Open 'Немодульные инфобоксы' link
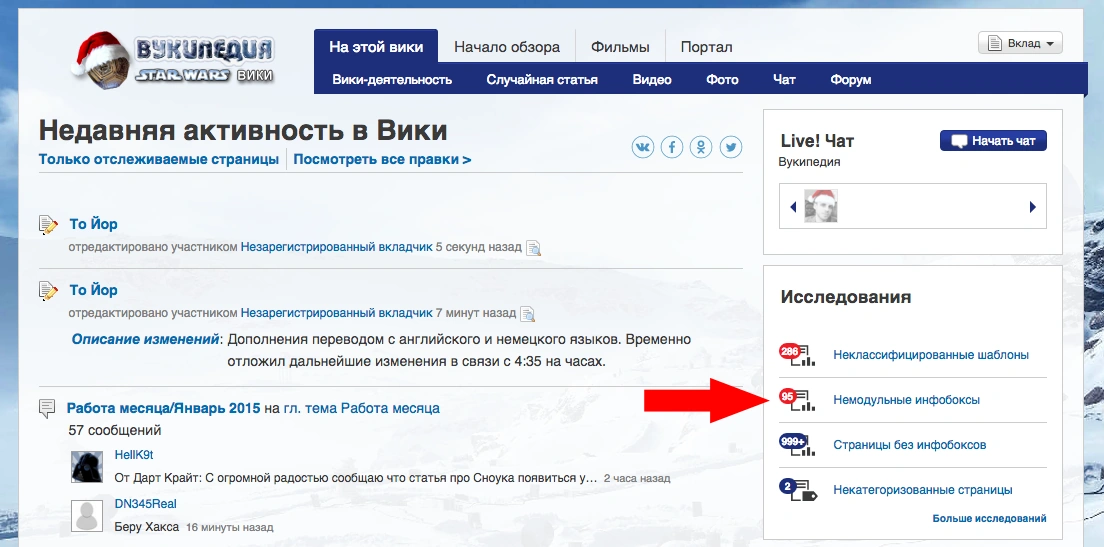 coord(906,400)
